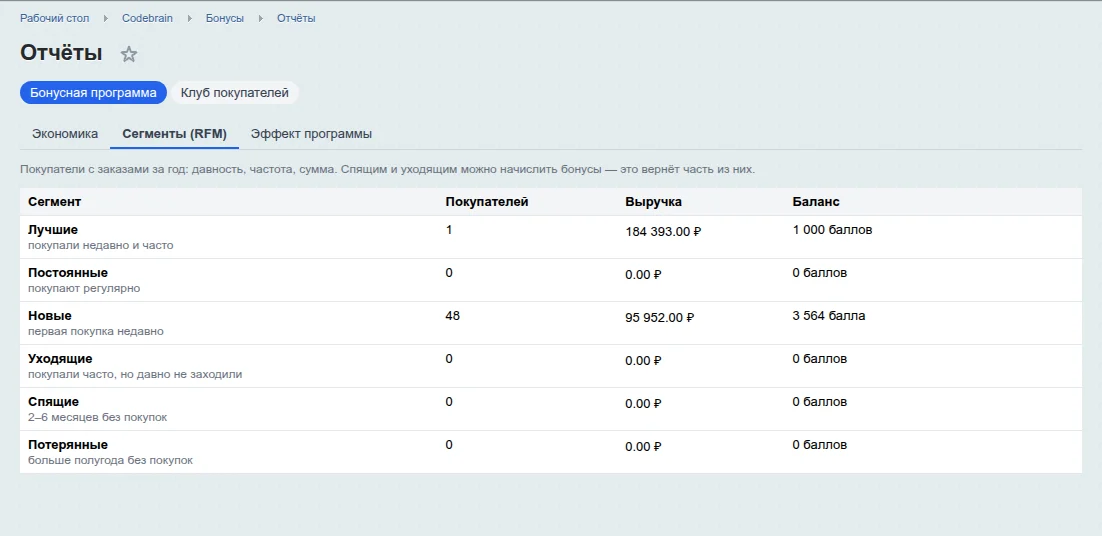Click balance 3 564 балла
This screenshot has height=536, width=1102.
click(x=829, y=316)
